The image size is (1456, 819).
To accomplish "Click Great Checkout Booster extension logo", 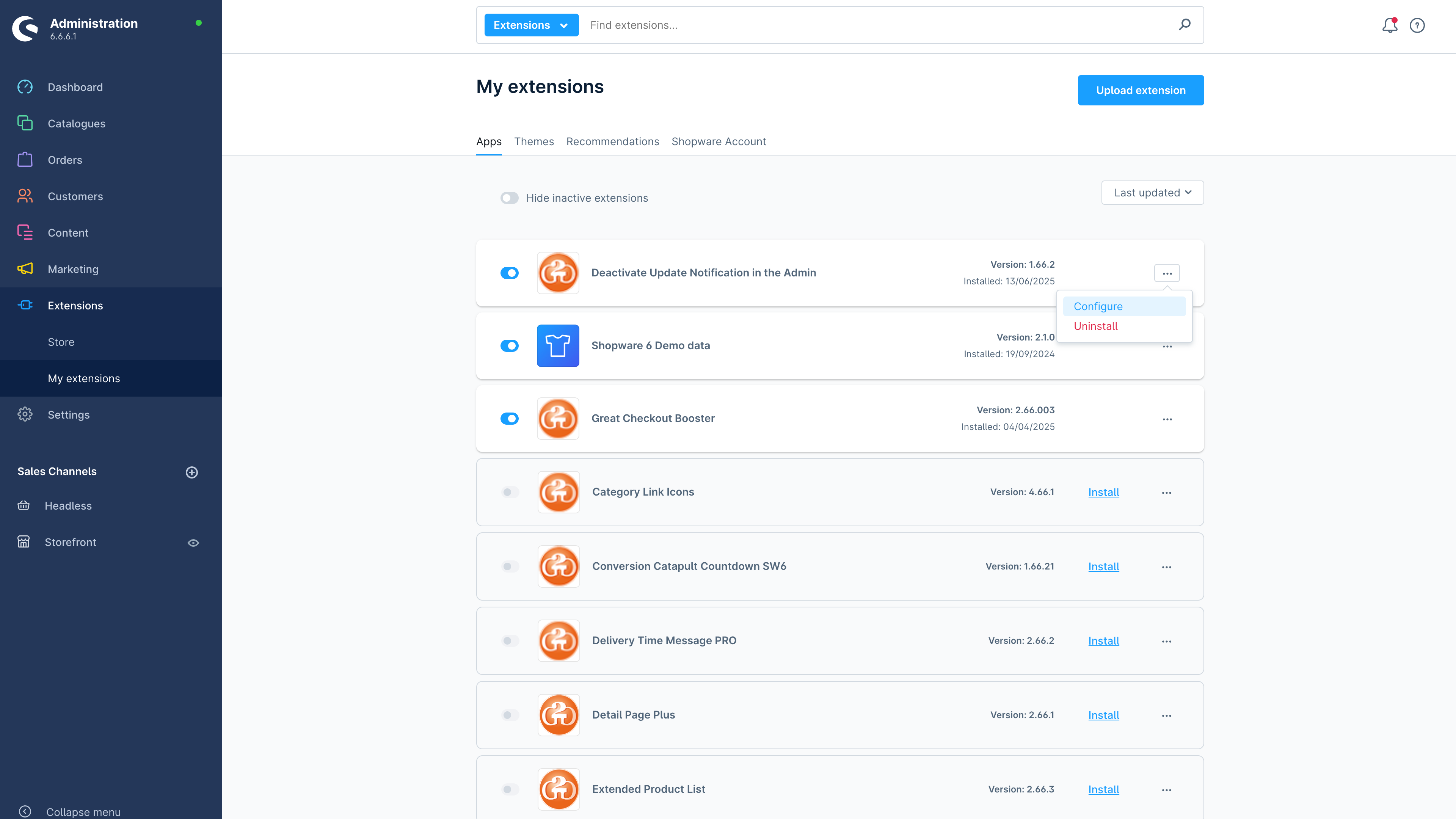I will click(558, 419).
